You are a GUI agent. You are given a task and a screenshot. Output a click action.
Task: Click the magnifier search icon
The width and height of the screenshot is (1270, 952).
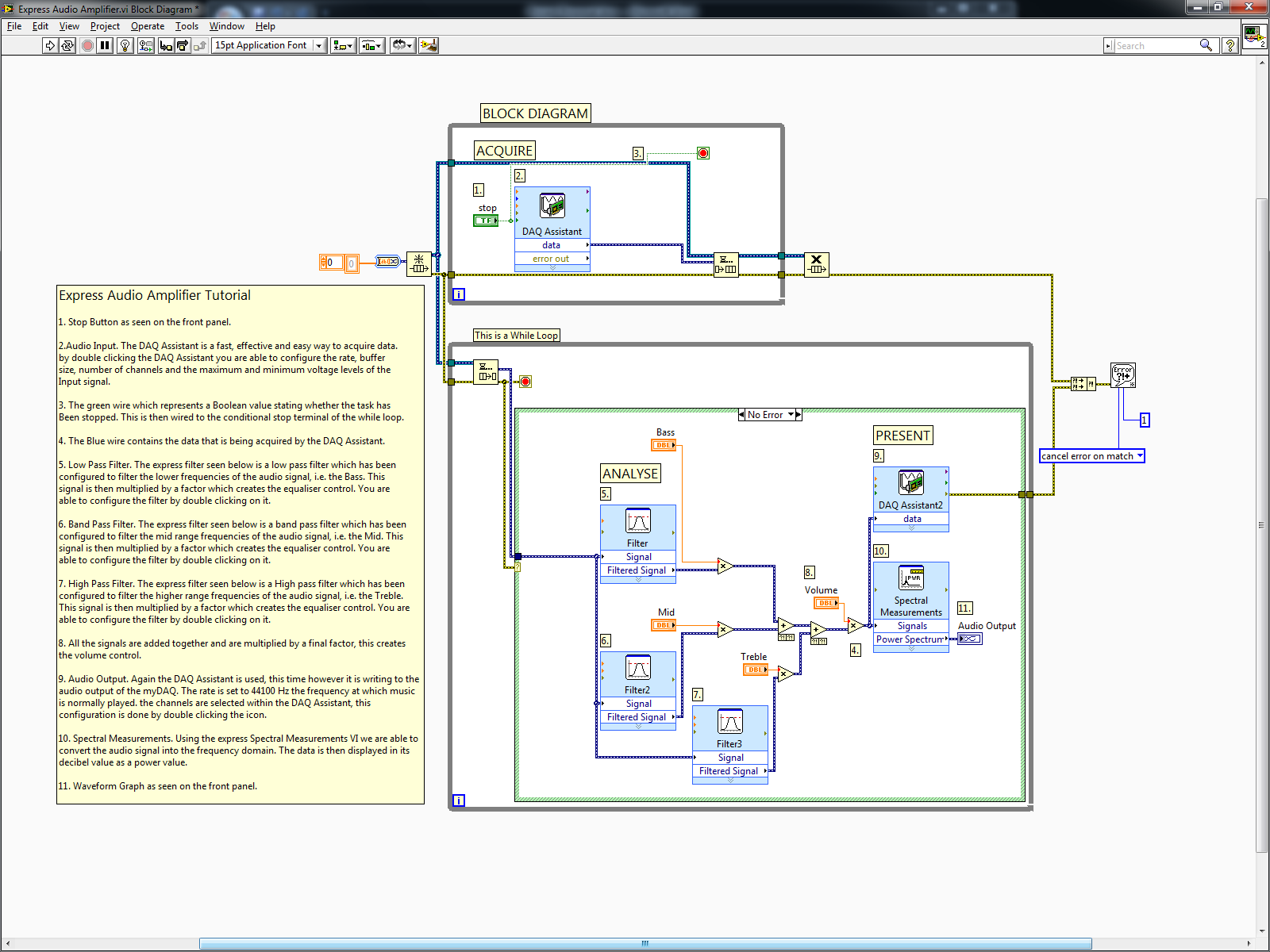(1206, 45)
